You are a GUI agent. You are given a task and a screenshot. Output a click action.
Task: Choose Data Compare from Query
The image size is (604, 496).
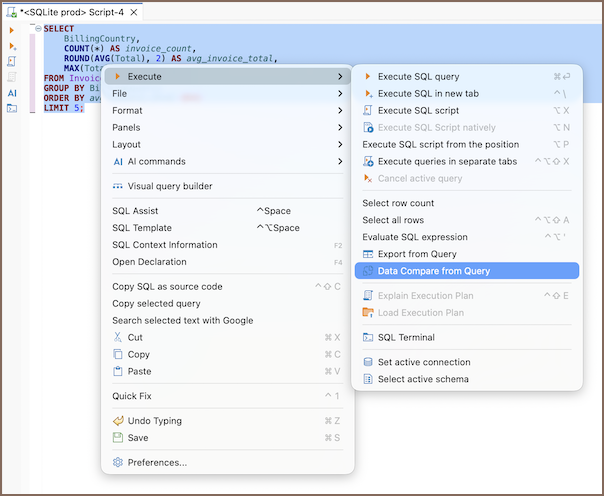(434, 271)
